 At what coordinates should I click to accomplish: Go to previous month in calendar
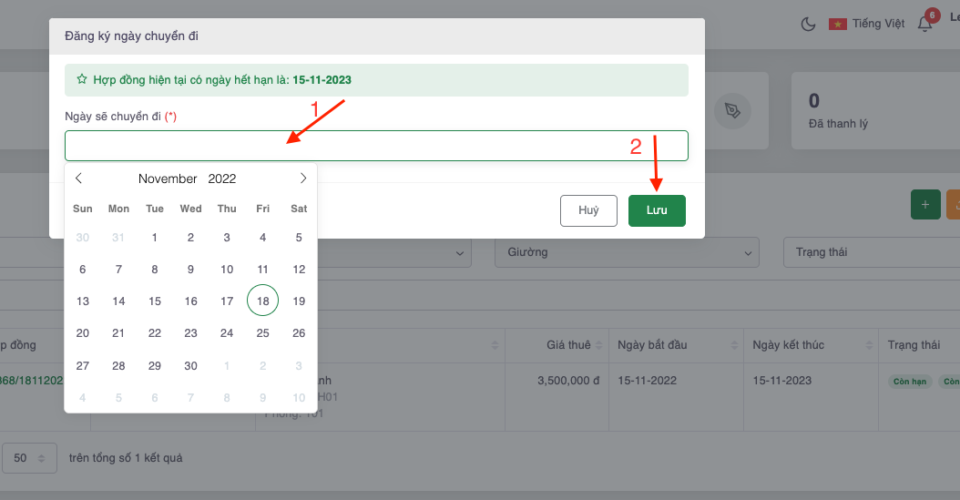coord(79,179)
